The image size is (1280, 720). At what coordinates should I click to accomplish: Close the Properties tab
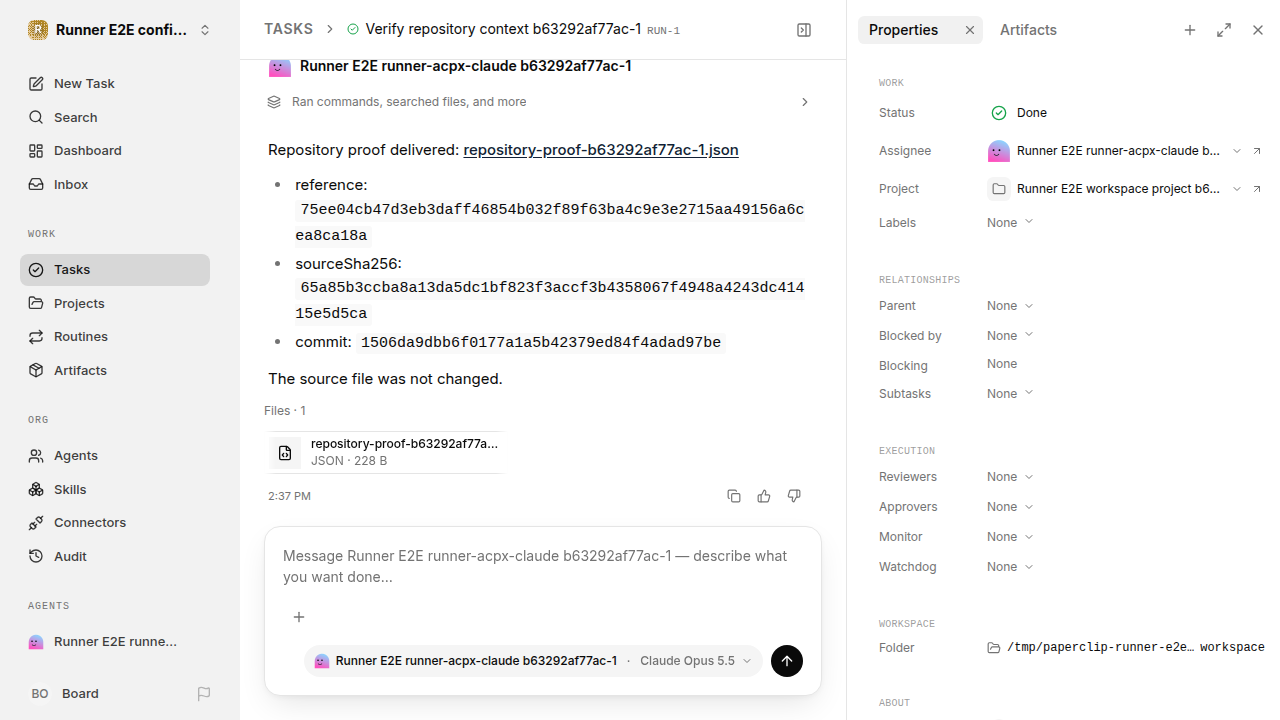point(969,30)
